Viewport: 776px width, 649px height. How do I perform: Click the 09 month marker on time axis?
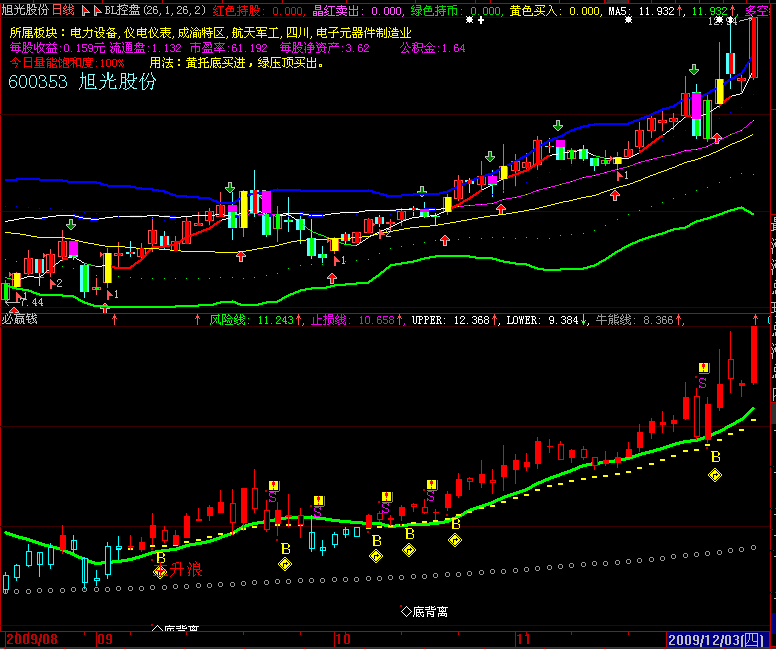pyautogui.click(x=104, y=640)
